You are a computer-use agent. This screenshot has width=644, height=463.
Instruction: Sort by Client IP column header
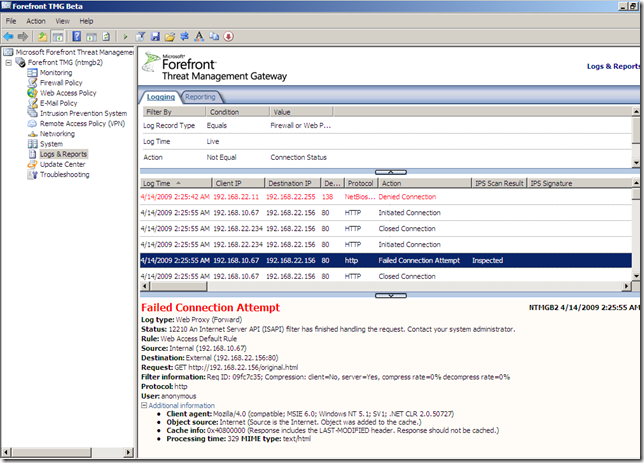coord(238,183)
